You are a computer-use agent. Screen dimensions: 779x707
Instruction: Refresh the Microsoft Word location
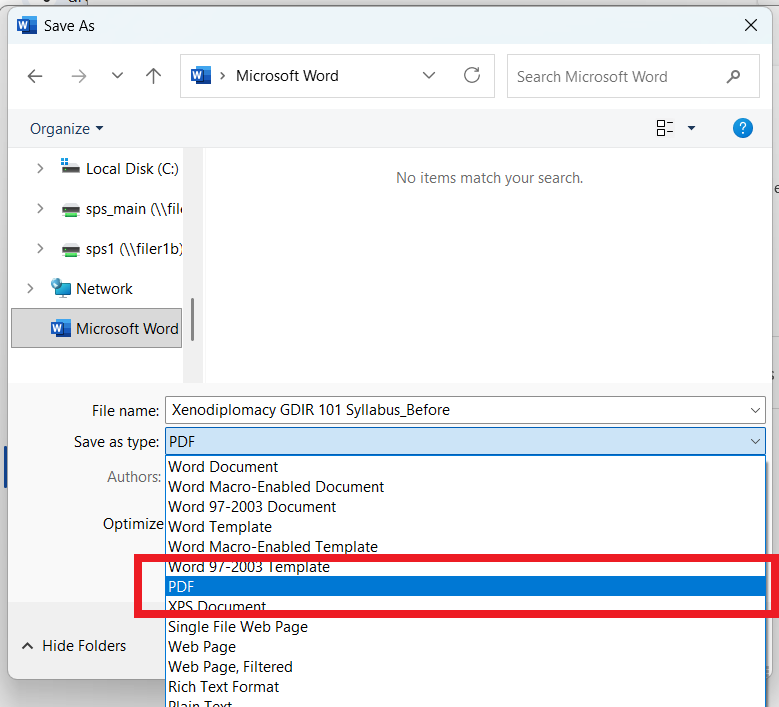pyautogui.click(x=472, y=76)
